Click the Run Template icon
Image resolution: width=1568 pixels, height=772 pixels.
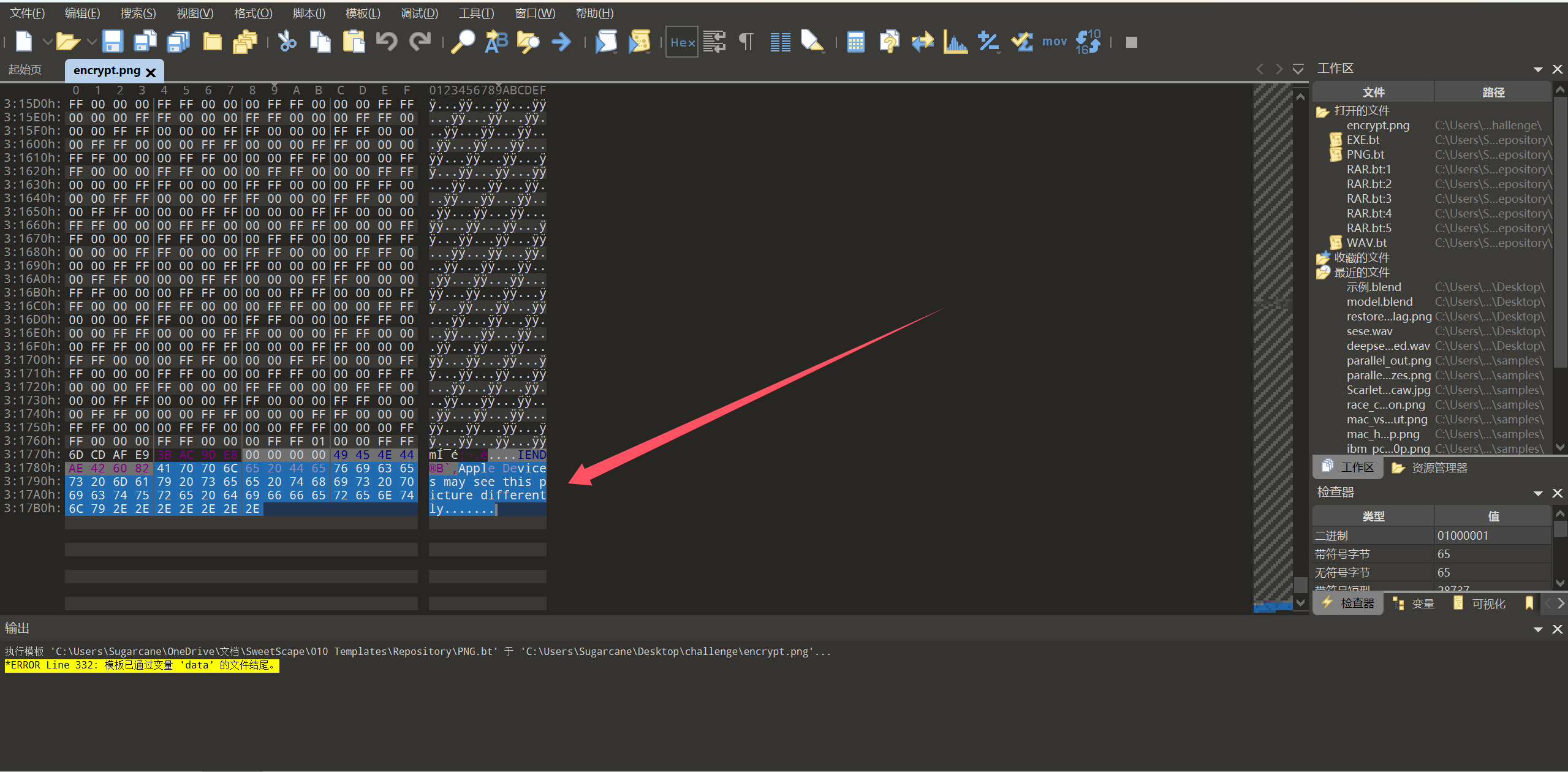[639, 42]
